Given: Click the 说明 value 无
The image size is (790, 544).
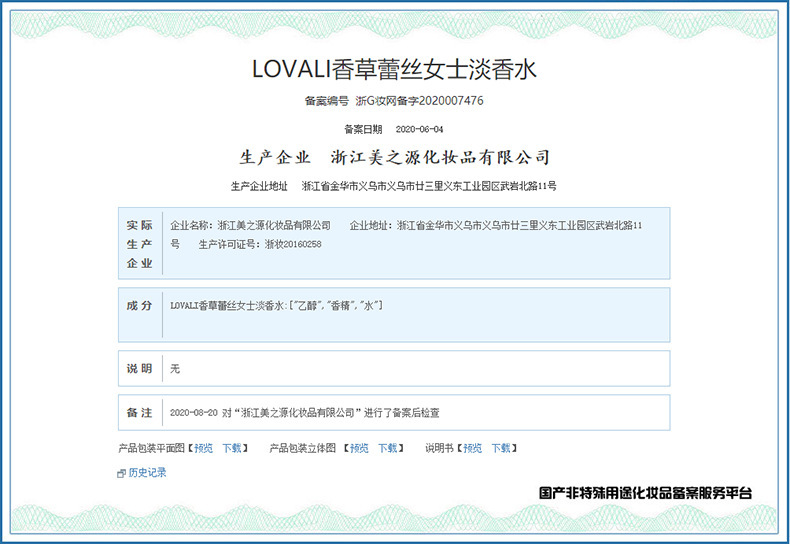Looking at the screenshot, I should 175,369.
